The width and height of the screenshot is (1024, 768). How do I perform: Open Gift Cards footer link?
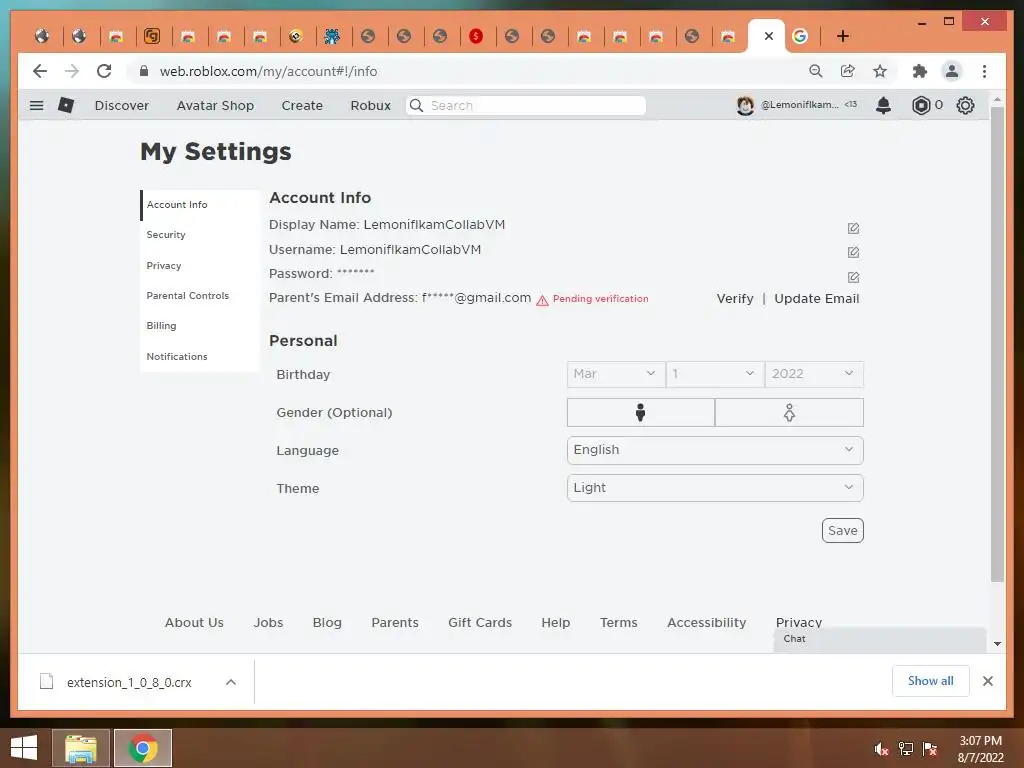pos(480,622)
